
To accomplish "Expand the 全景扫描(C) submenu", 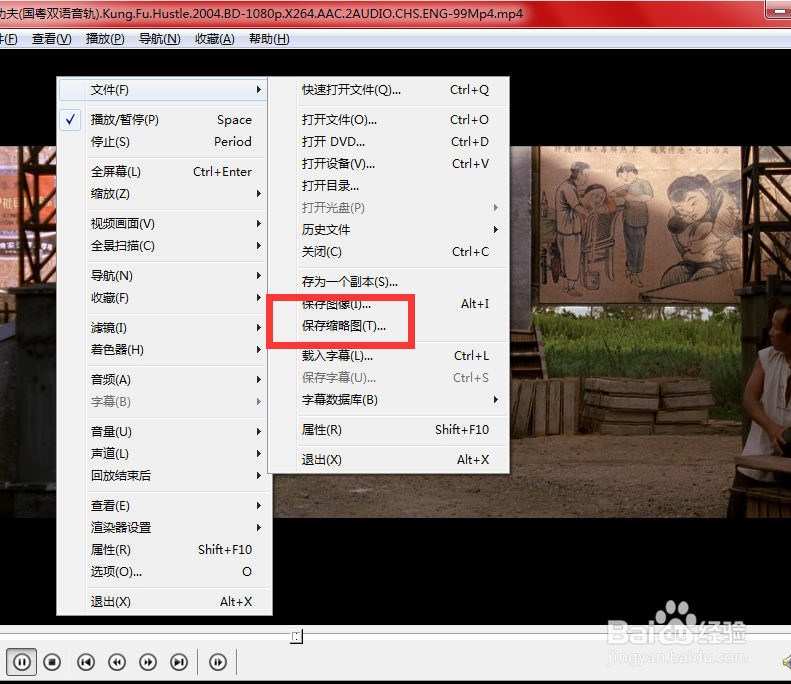I will tap(163, 246).
